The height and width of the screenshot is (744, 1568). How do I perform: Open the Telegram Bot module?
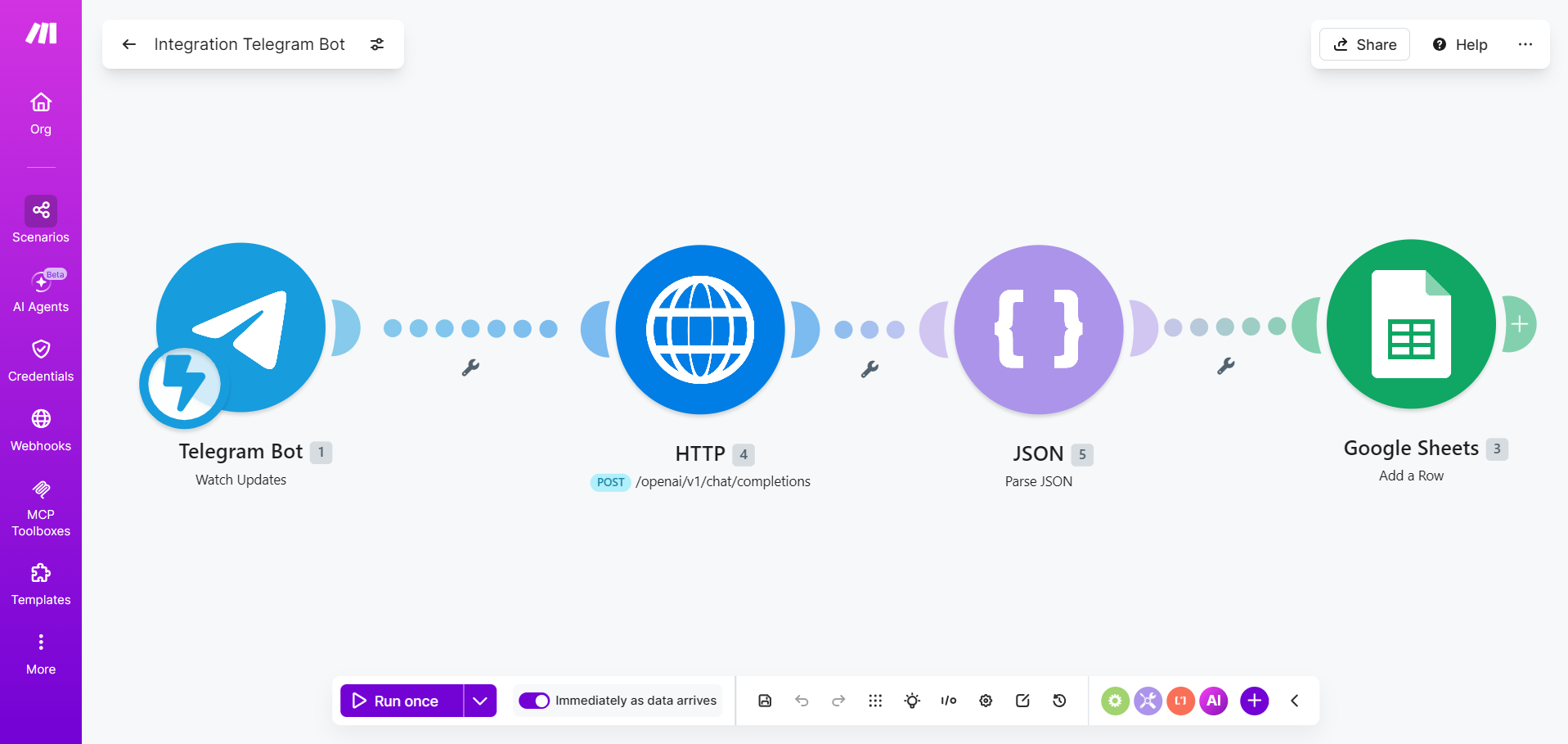point(241,327)
